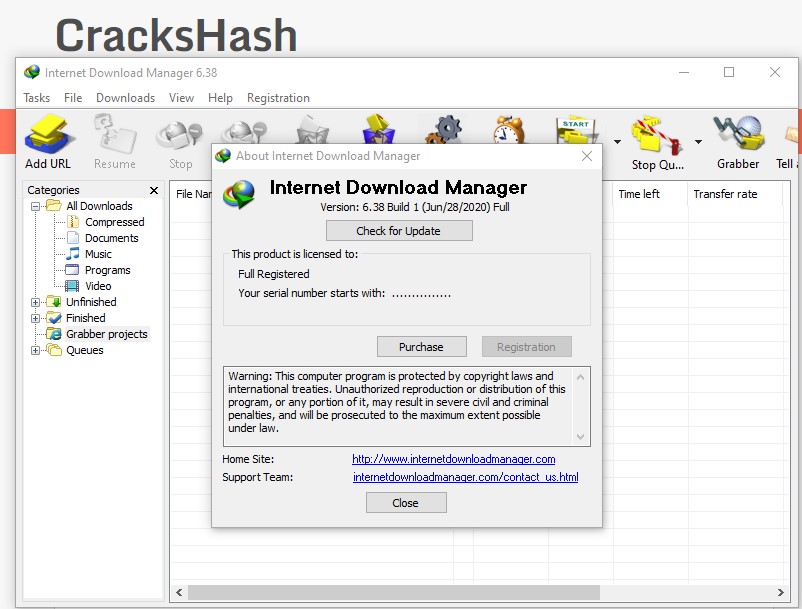
Task: Click the File Name column header
Action: (193, 194)
